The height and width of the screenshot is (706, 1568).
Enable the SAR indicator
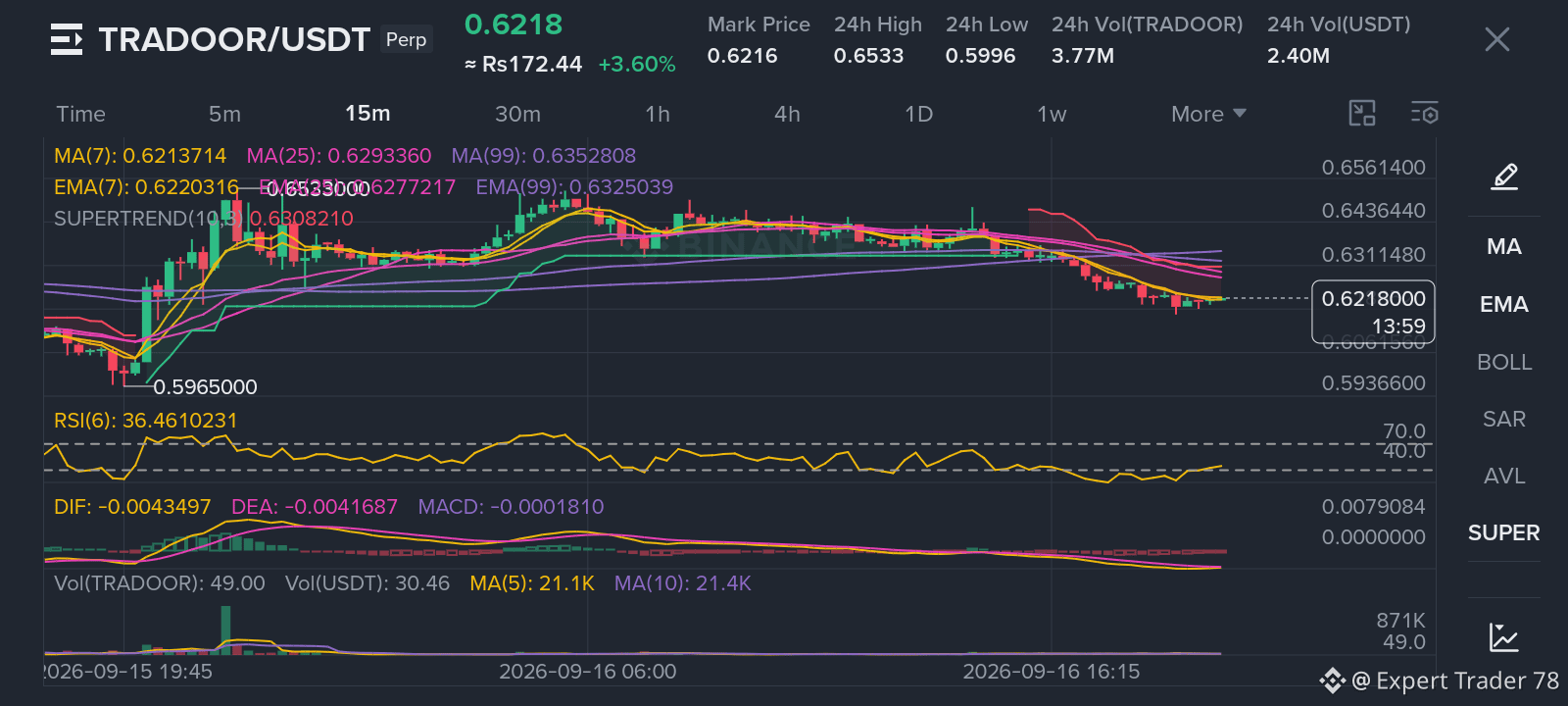pos(1504,420)
